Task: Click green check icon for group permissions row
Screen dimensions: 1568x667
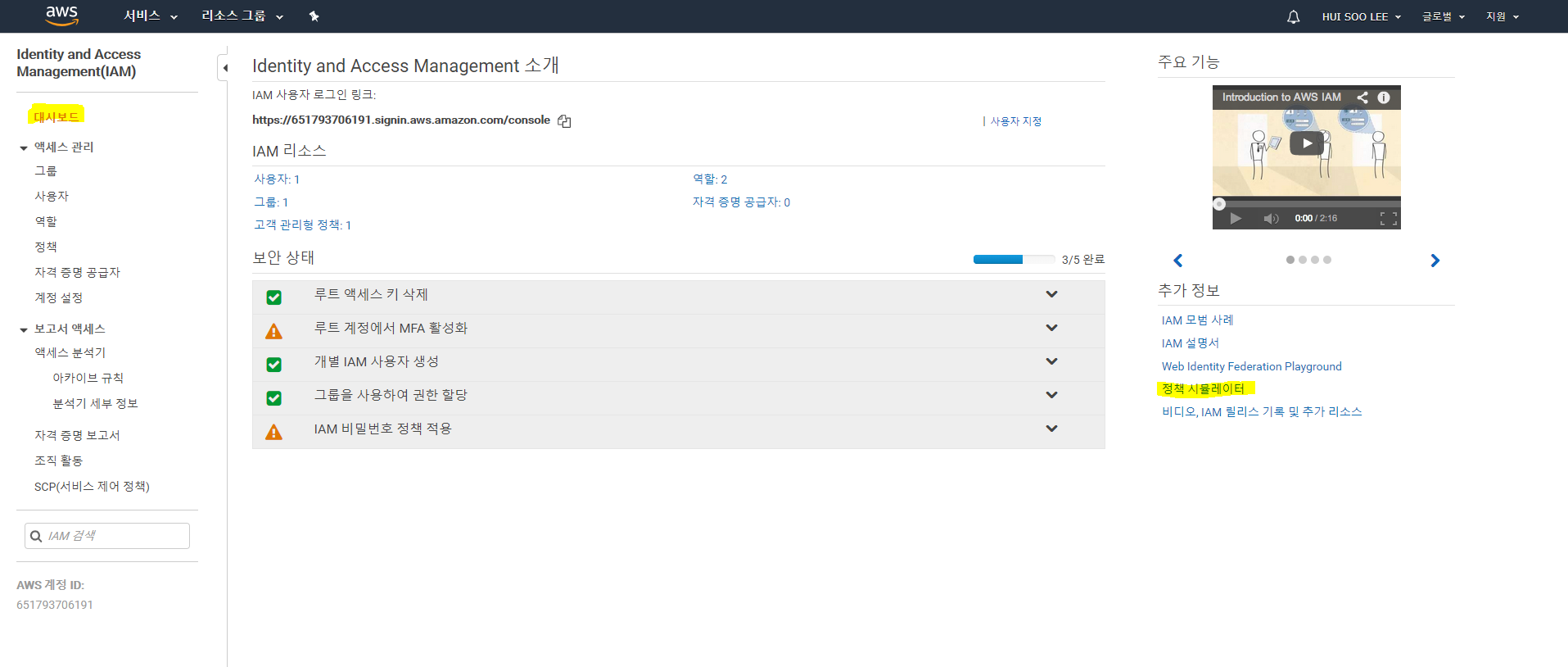Action: click(x=274, y=398)
